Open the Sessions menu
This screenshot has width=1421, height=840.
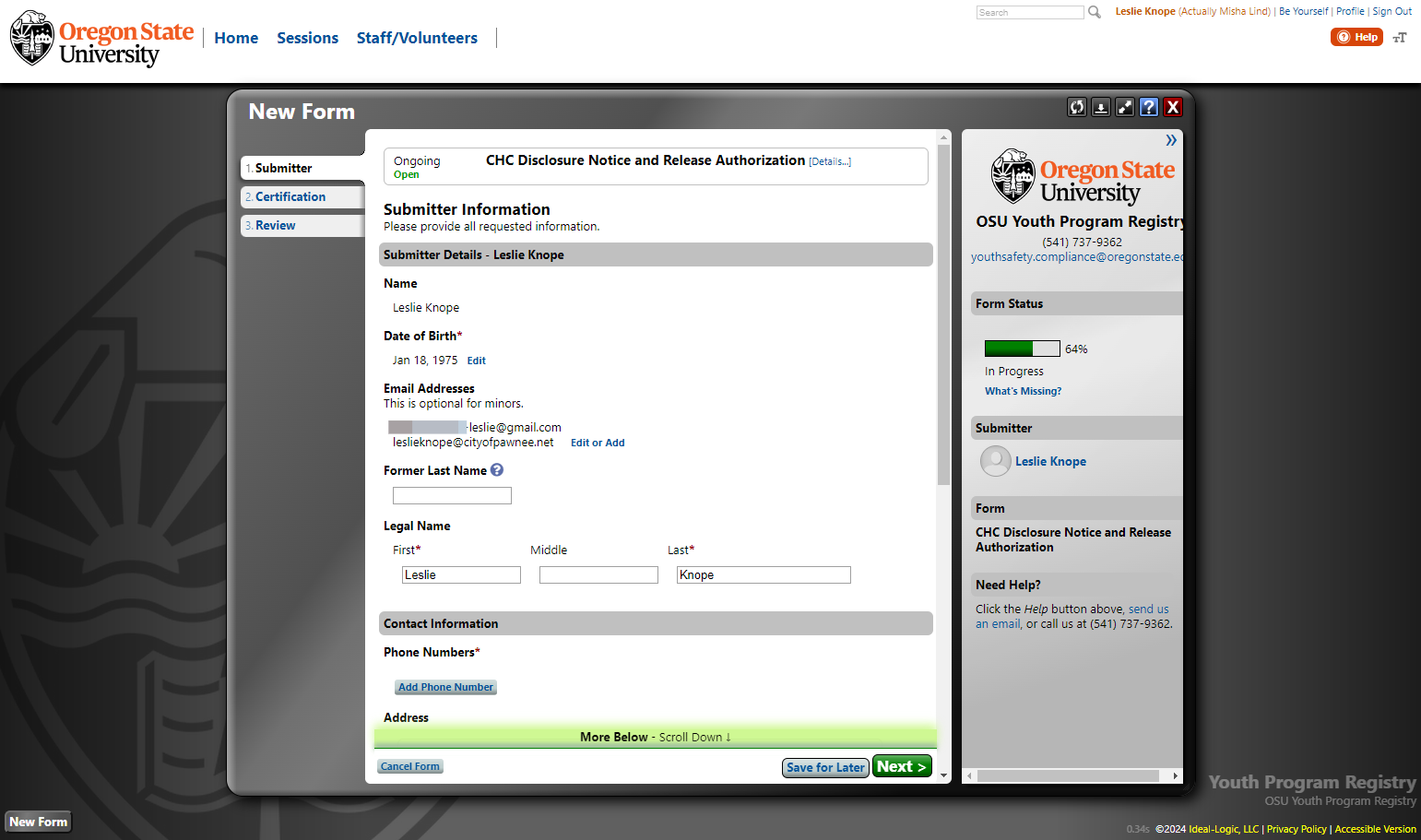point(308,38)
